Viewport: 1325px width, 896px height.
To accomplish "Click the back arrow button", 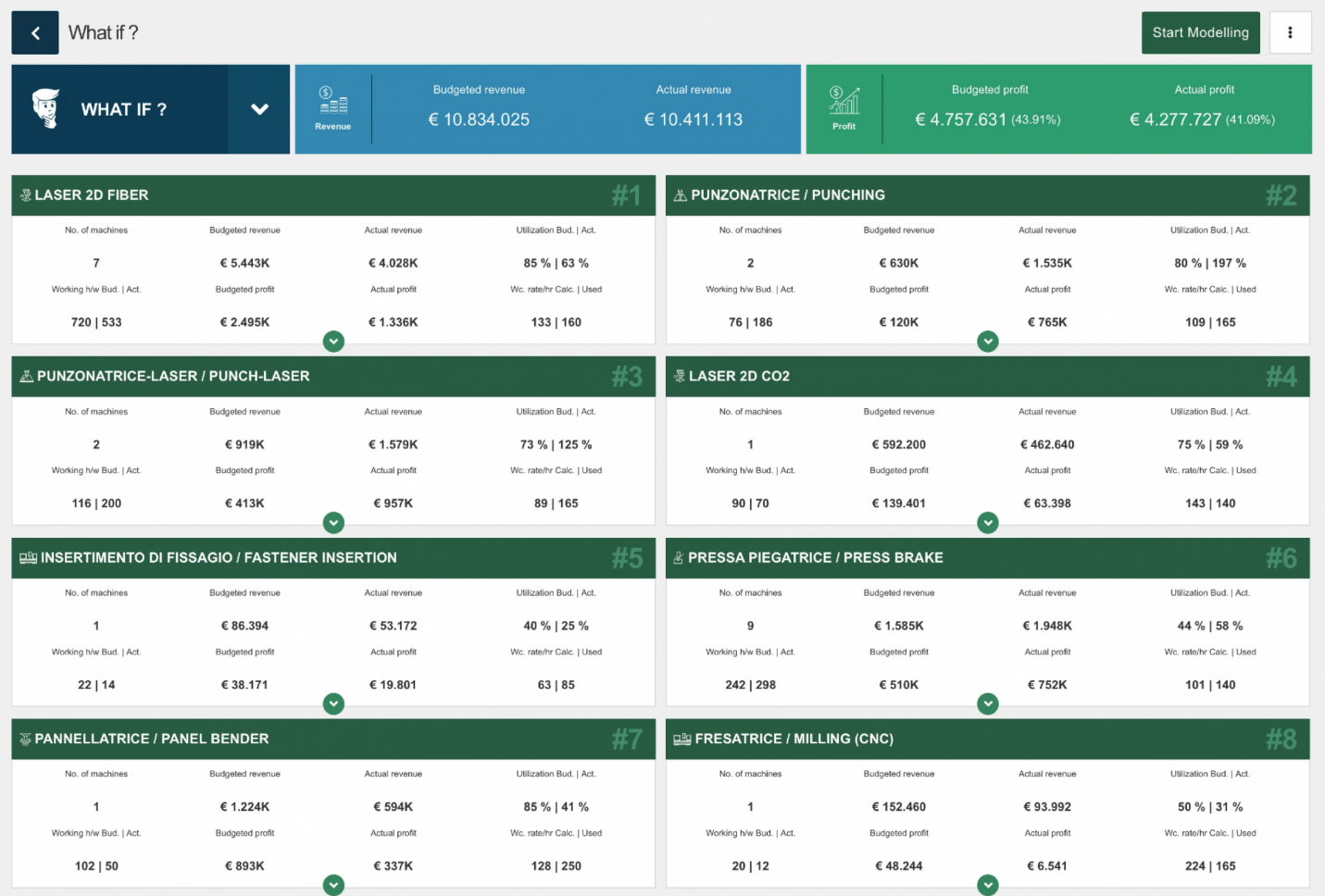I will tap(34, 31).
